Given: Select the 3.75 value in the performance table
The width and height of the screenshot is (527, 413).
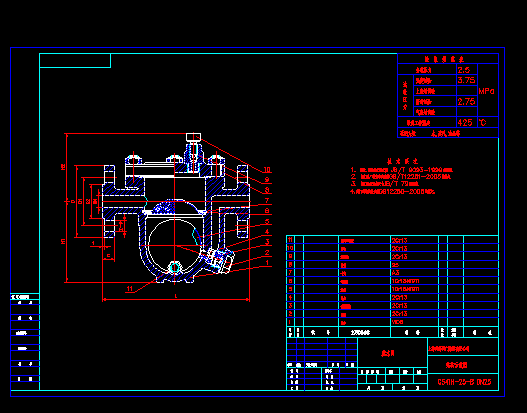Looking at the screenshot, I should [467, 80].
